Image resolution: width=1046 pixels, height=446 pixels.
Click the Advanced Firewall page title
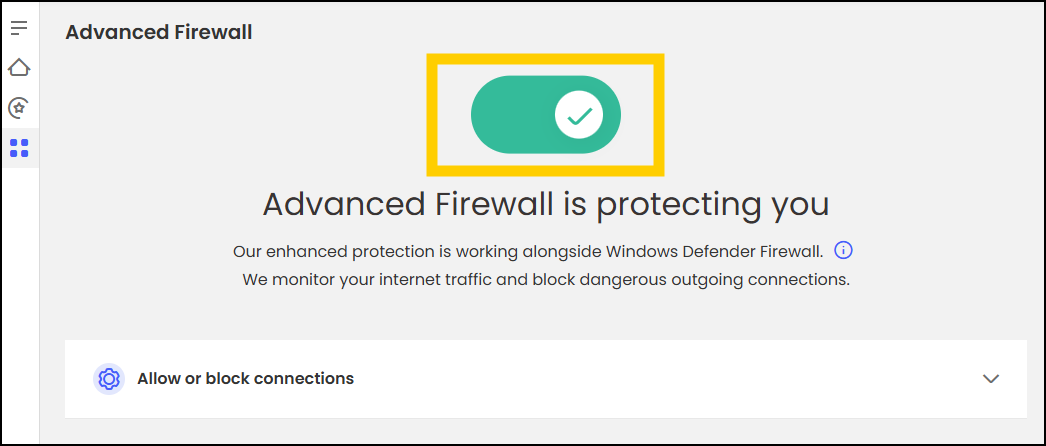coord(159,32)
